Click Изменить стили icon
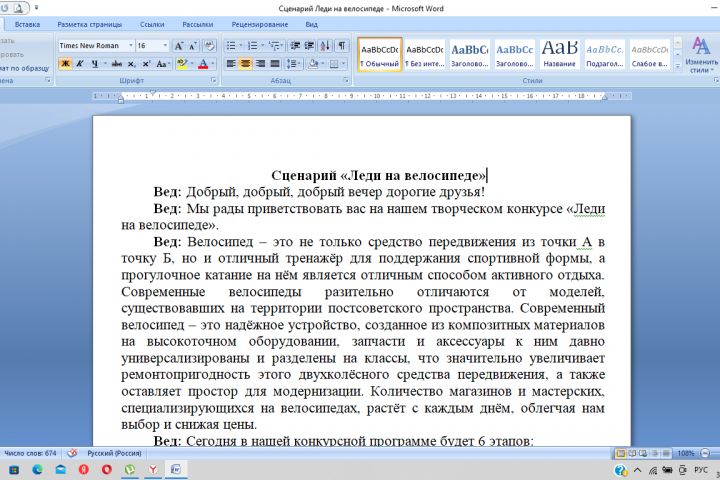This screenshot has width=720, height=480. [x=701, y=55]
